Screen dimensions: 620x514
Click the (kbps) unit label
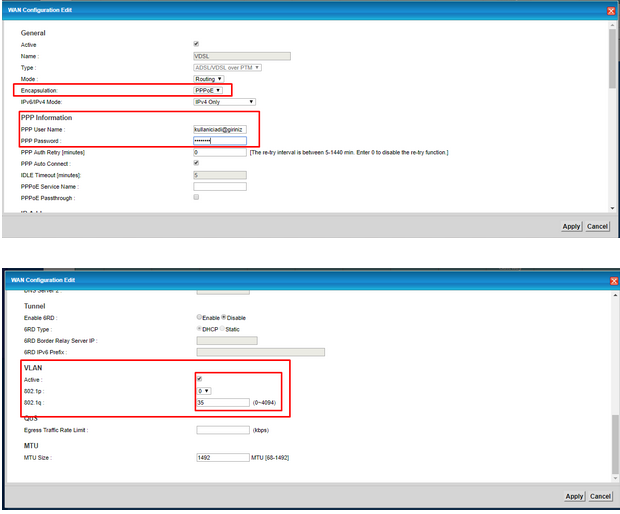pos(261,430)
